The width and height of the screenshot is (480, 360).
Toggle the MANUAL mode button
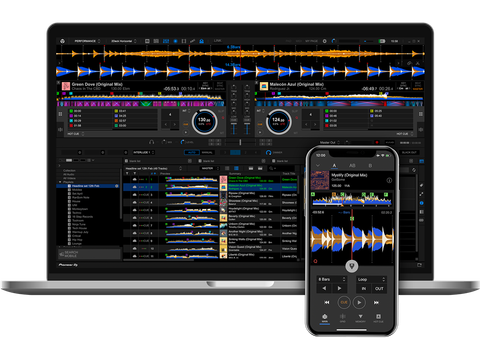[207, 152]
